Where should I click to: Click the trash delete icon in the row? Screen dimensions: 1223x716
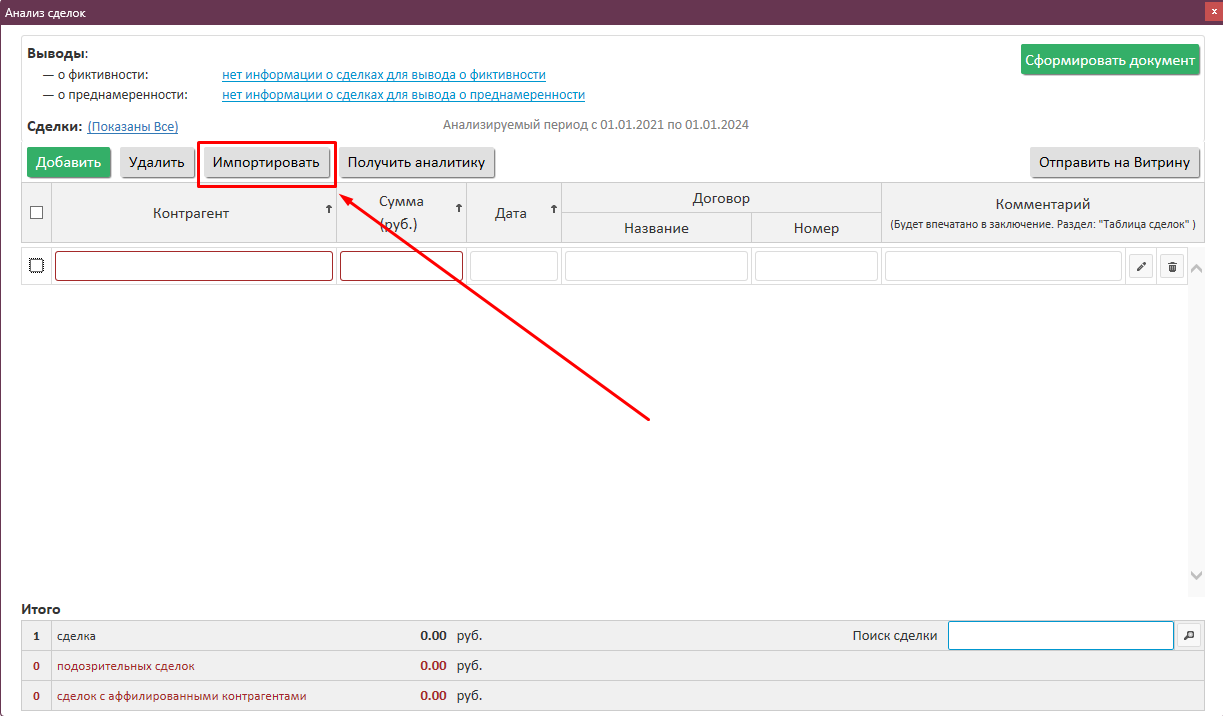(1171, 266)
